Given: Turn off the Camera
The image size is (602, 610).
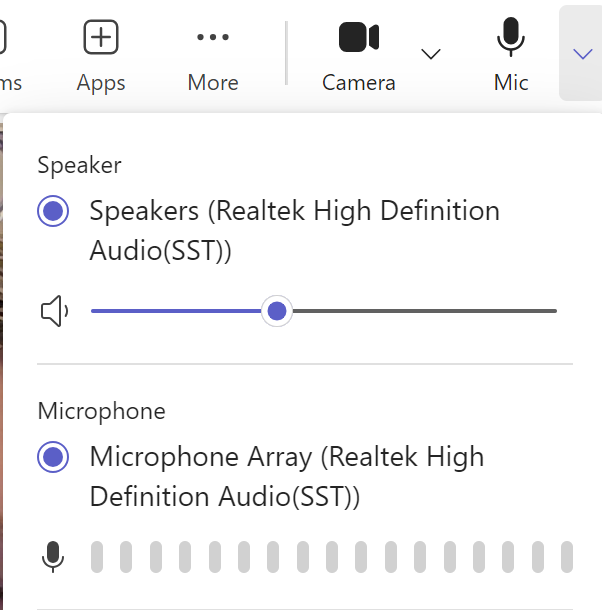Looking at the screenshot, I should pos(359,55).
